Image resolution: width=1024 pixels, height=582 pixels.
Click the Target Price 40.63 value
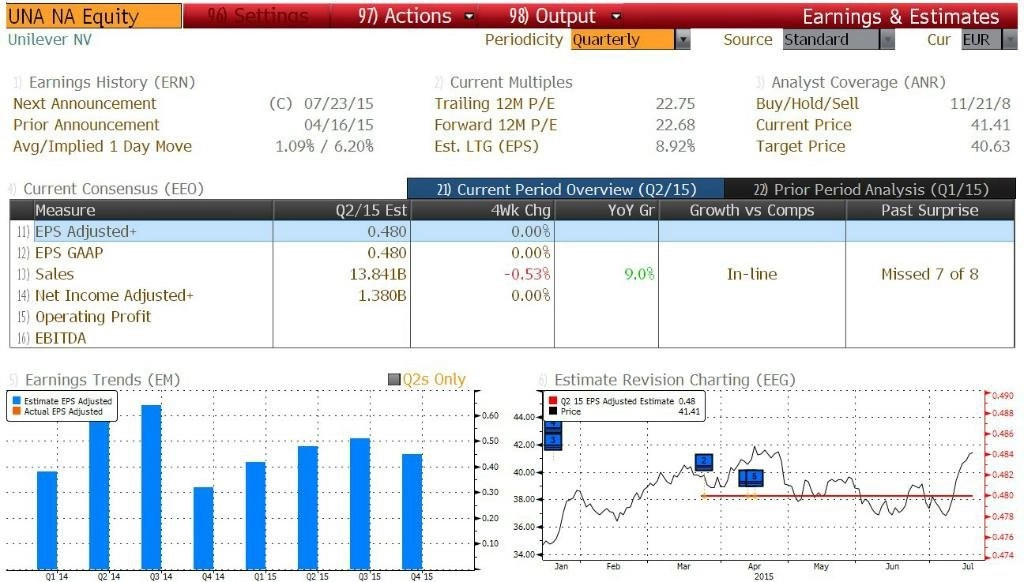(991, 146)
